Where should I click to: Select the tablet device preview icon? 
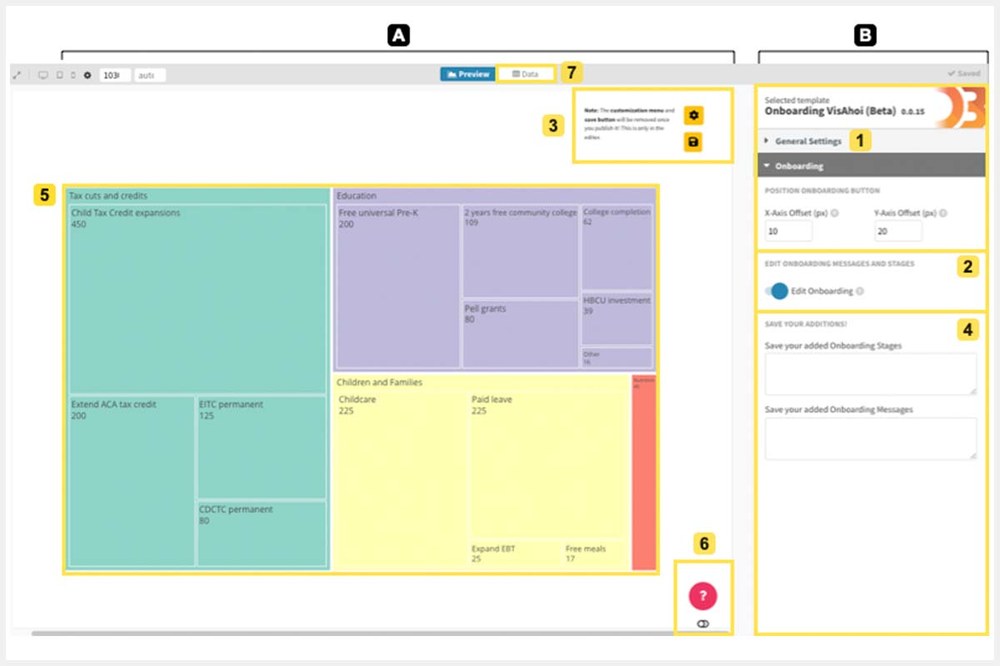click(x=59, y=75)
